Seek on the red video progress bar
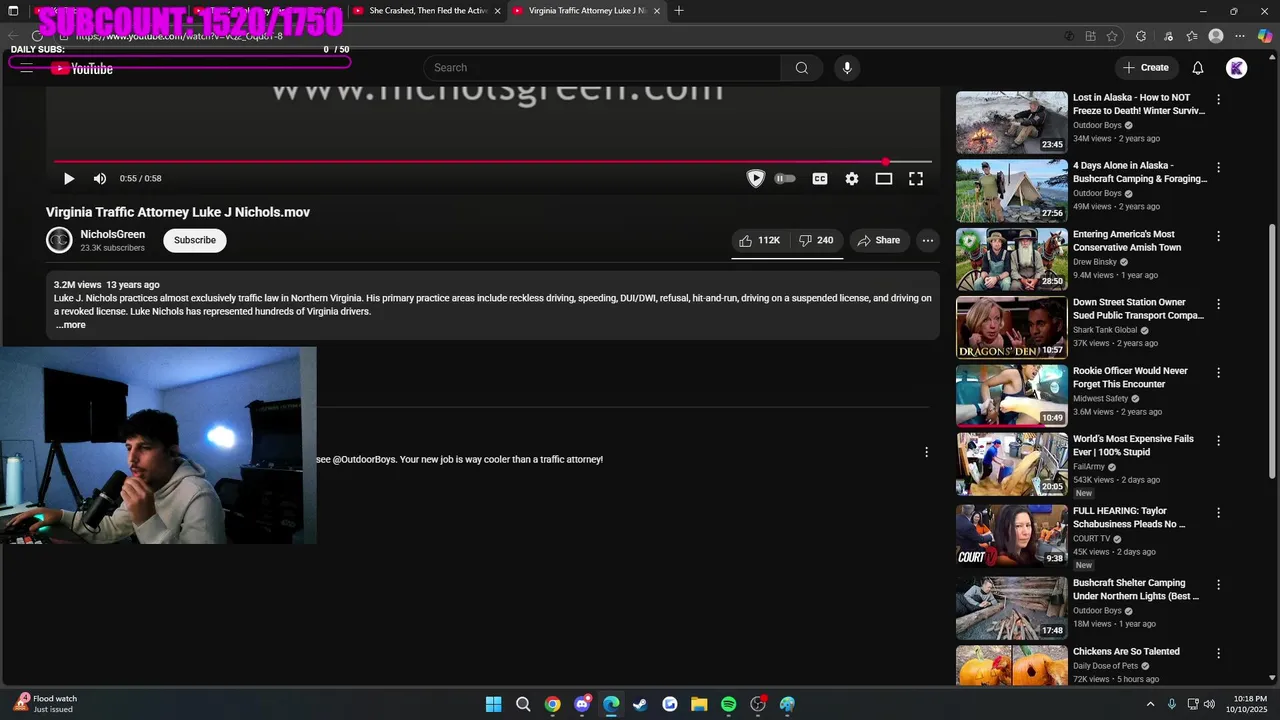Screen dimensions: 1280x720 point(493,161)
